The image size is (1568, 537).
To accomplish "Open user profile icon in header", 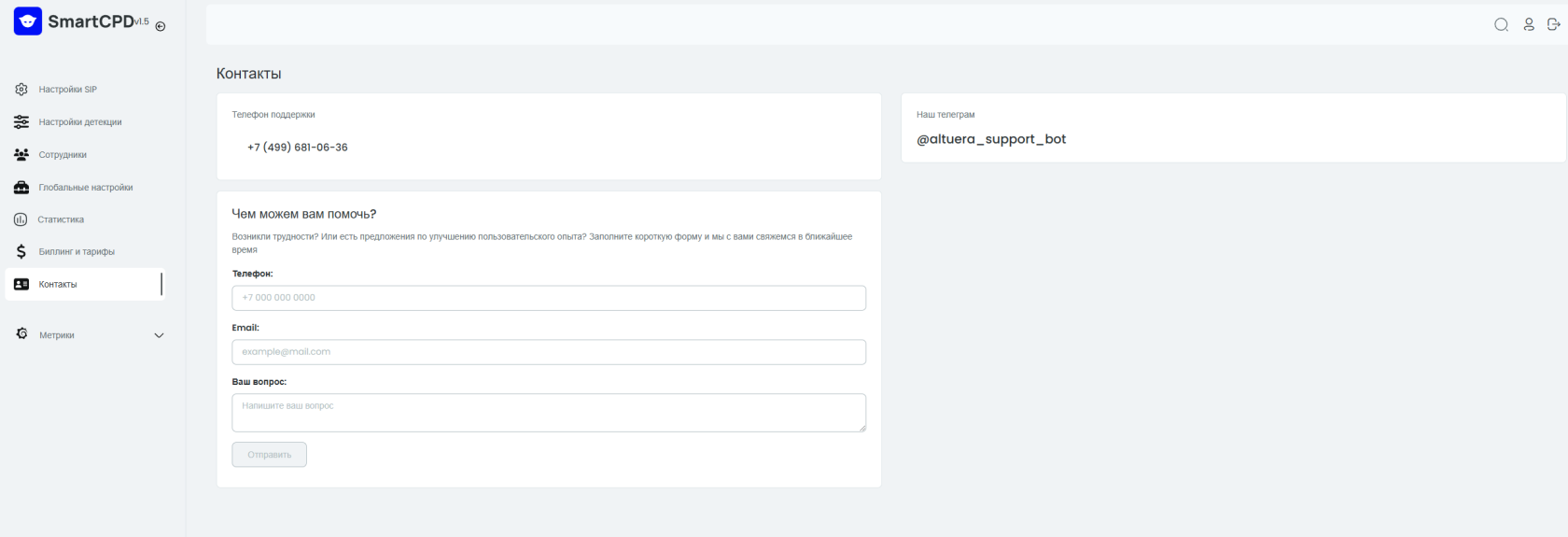I will 1529,24.
